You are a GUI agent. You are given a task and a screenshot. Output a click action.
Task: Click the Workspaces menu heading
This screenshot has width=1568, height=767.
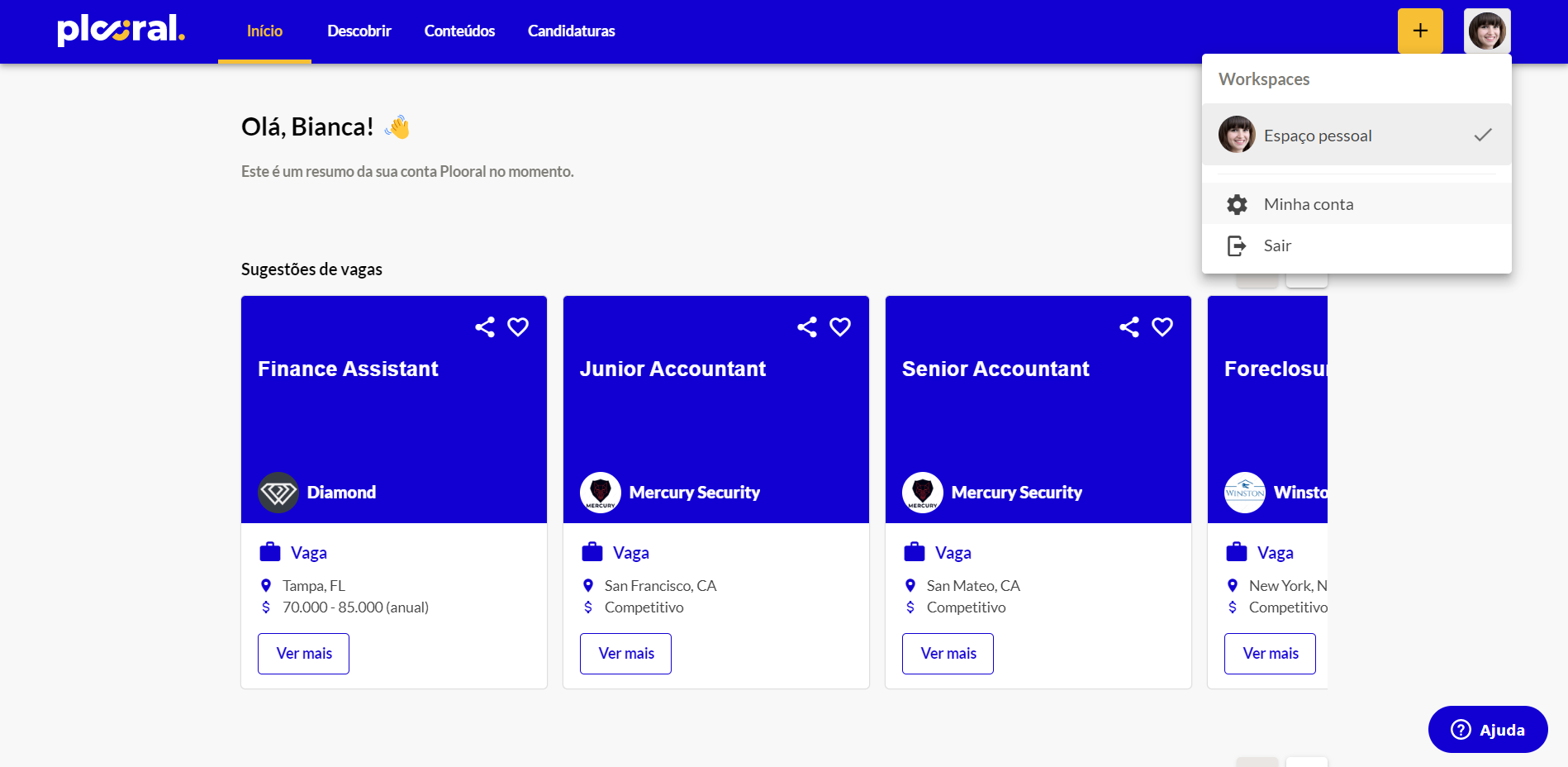[x=1264, y=79]
